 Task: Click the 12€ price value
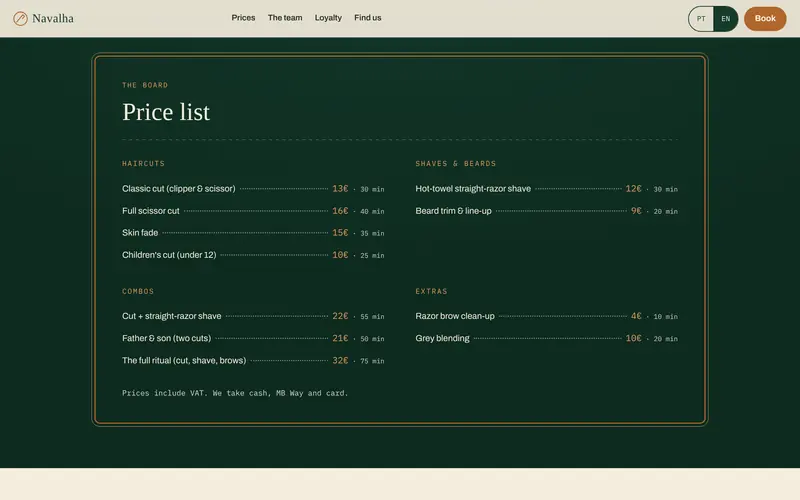point(634,189)
